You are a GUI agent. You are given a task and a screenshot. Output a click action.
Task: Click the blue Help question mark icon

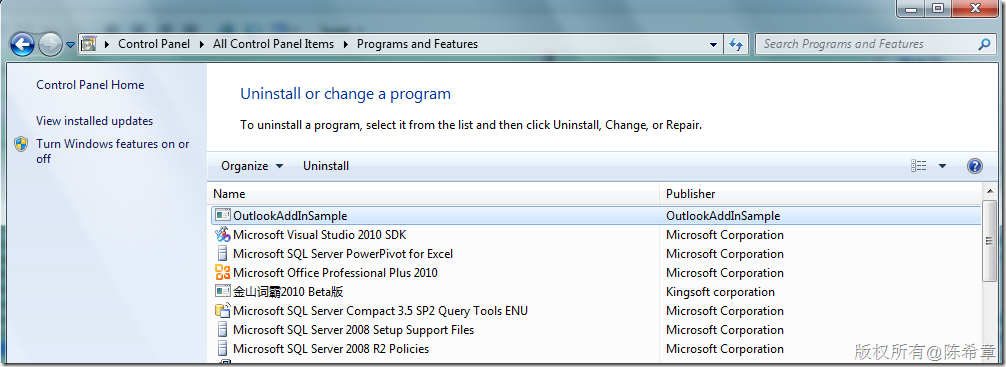point(975,166)
